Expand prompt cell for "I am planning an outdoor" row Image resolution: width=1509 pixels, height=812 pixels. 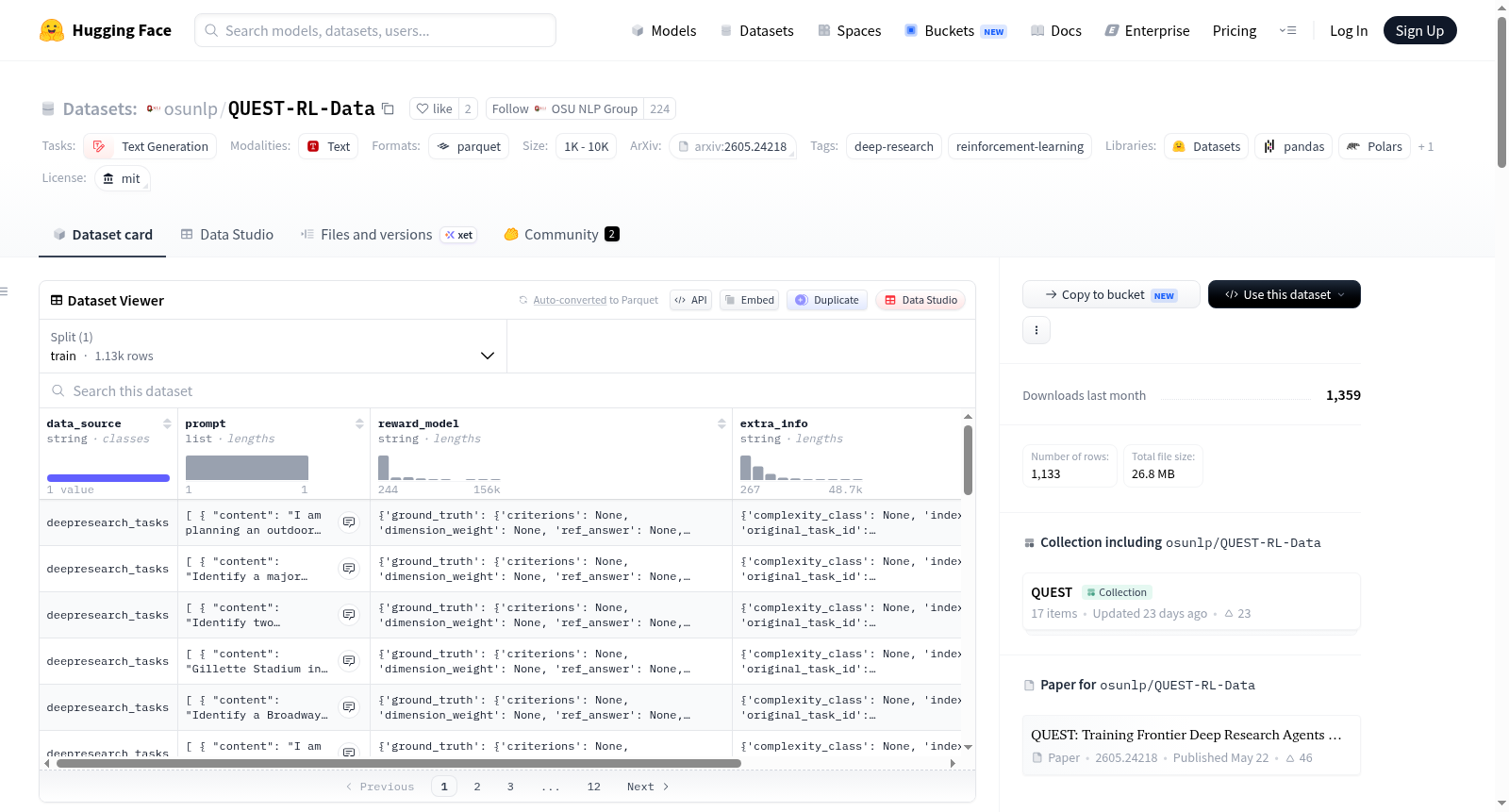point(349,522)
